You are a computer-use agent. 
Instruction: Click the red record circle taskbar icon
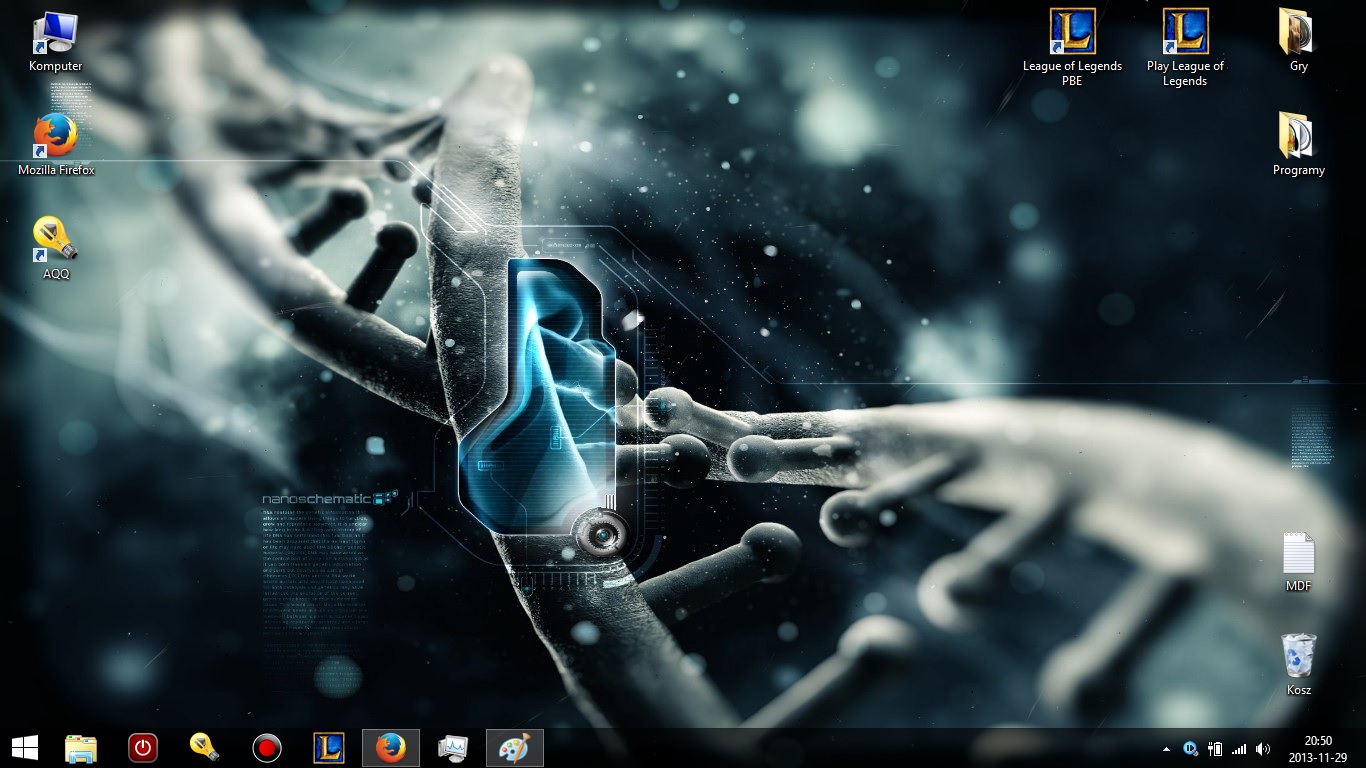[x=267, y=748]
